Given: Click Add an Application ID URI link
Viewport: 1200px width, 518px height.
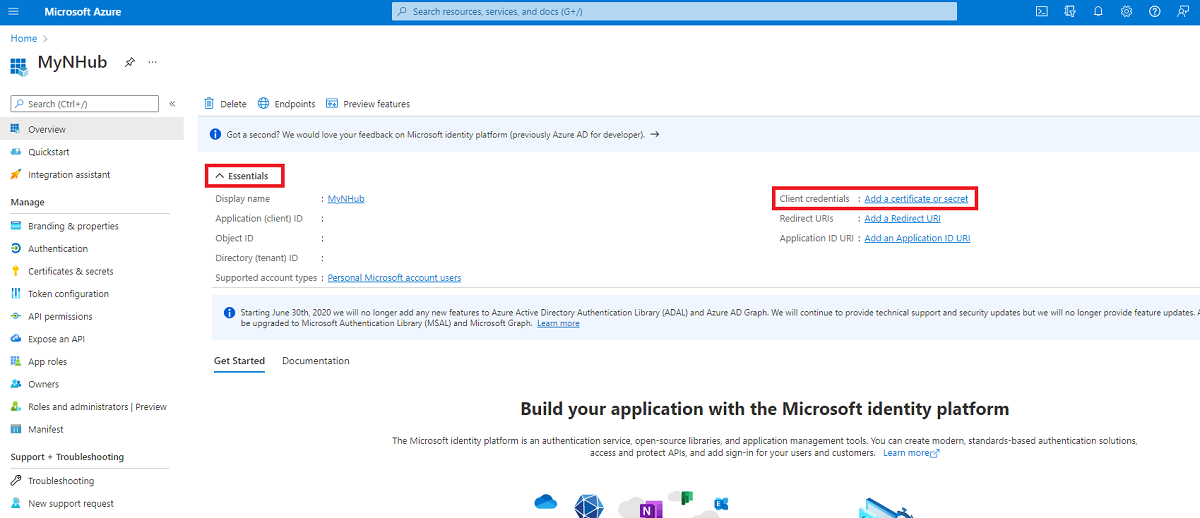Looking at the screenshot, I should click(917, 238).
